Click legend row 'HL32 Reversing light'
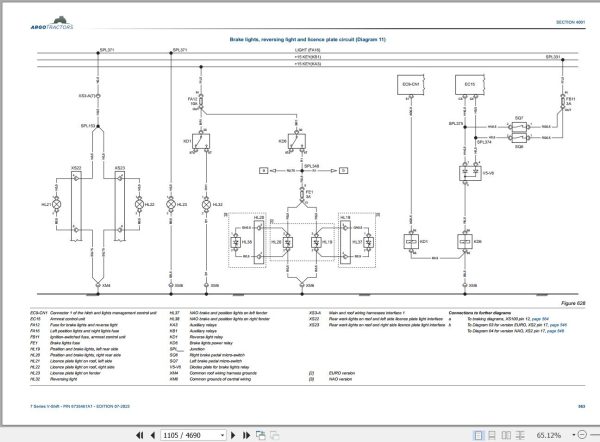Image resolution: width=600 pixels, height=442 pixels. pyautogui.click(x=54, y=379)
